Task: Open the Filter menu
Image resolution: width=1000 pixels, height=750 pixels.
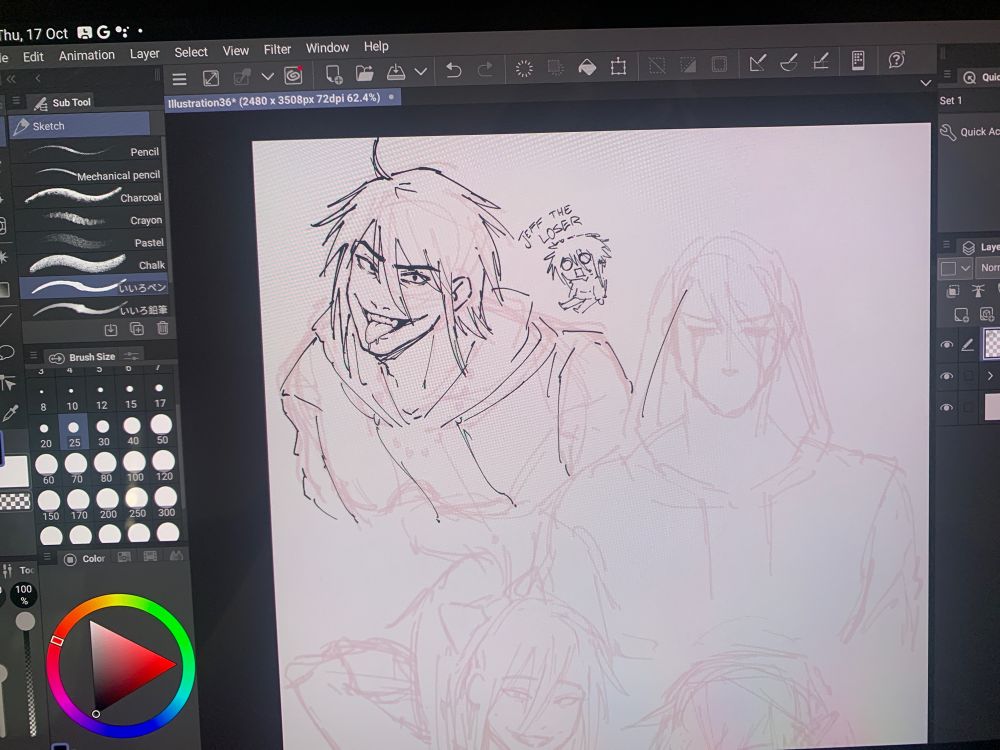Action: coord(277,49)
